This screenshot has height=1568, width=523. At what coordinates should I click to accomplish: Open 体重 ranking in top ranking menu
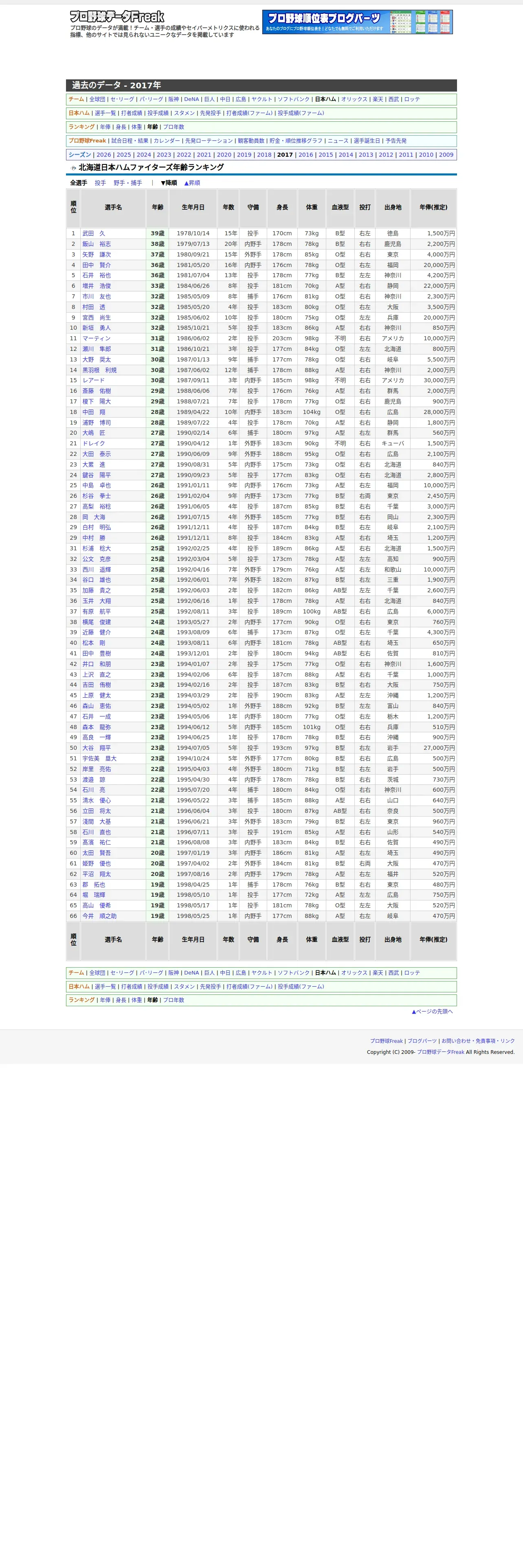point(137,127)
